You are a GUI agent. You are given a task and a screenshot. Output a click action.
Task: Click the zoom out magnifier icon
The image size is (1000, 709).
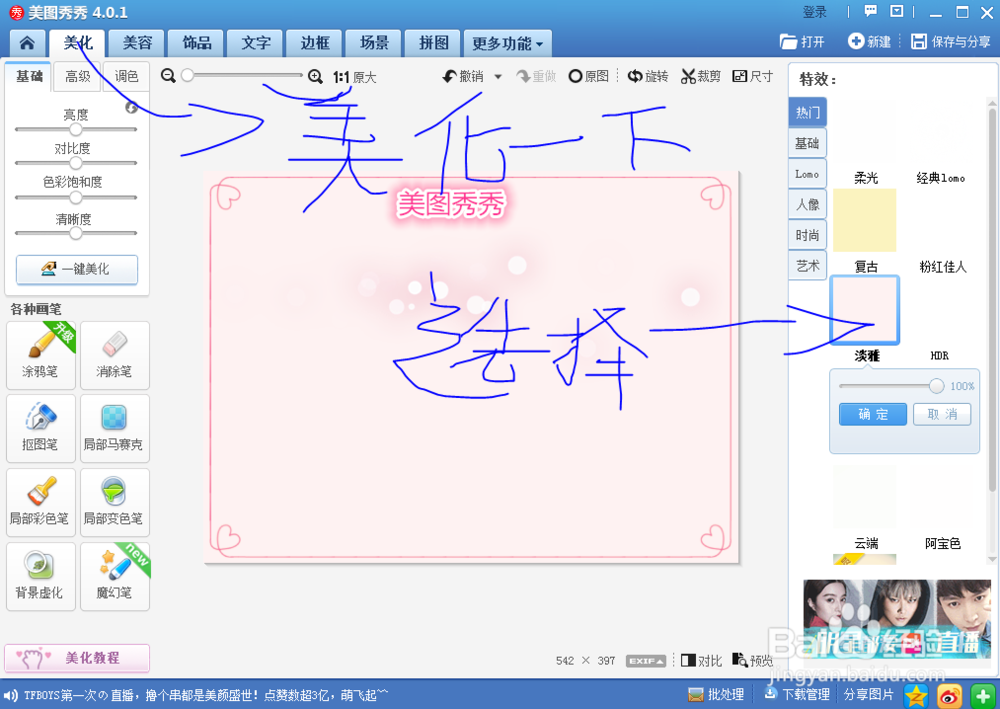[x=168, y=76]
